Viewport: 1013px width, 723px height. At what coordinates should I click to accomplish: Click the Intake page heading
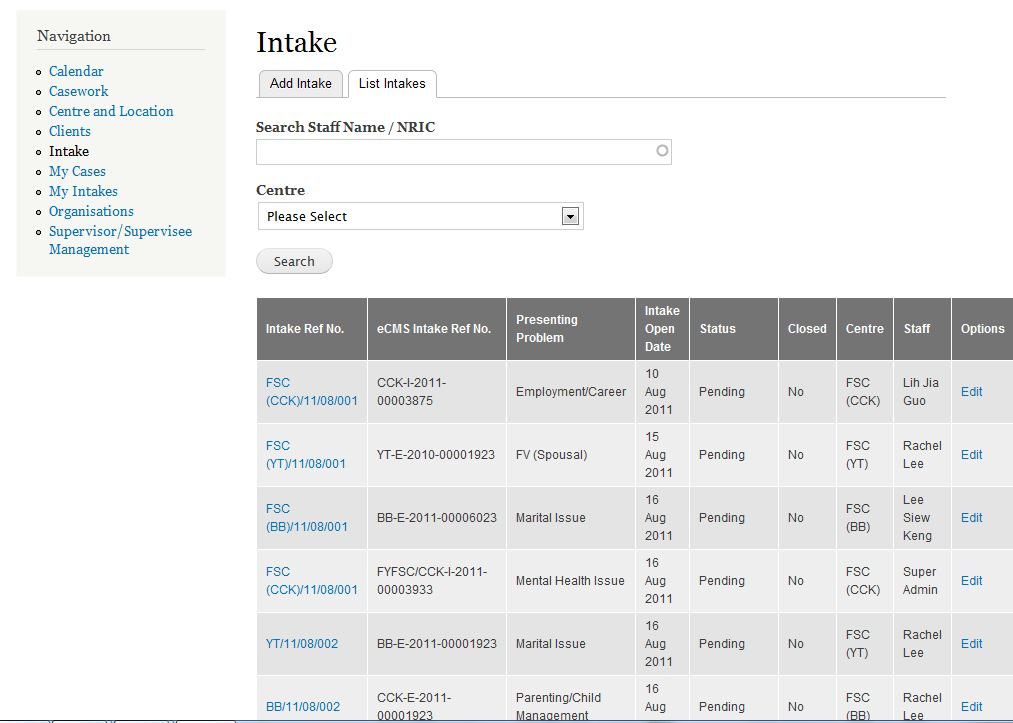[297, 43]
